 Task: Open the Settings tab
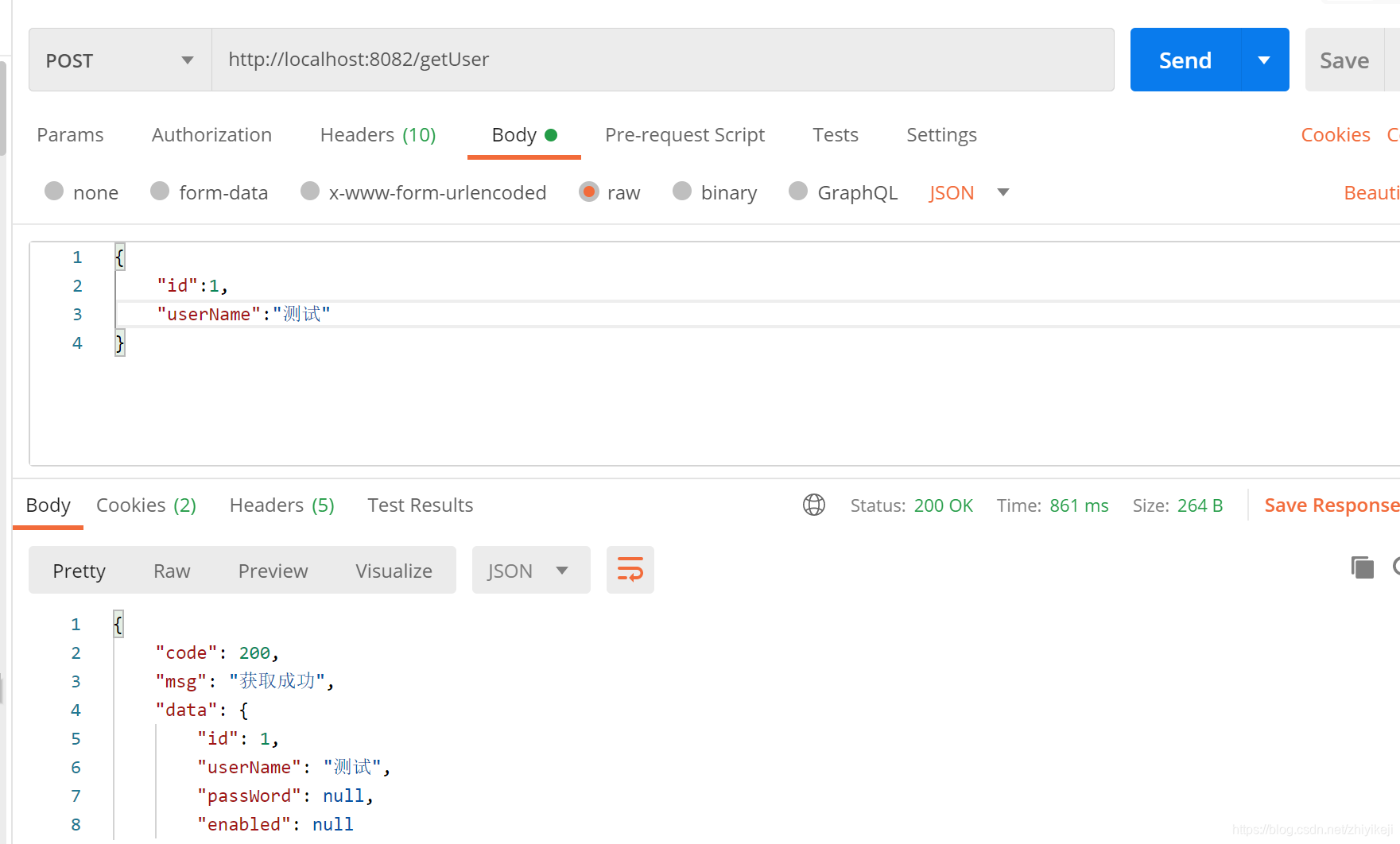click(941, 135)
